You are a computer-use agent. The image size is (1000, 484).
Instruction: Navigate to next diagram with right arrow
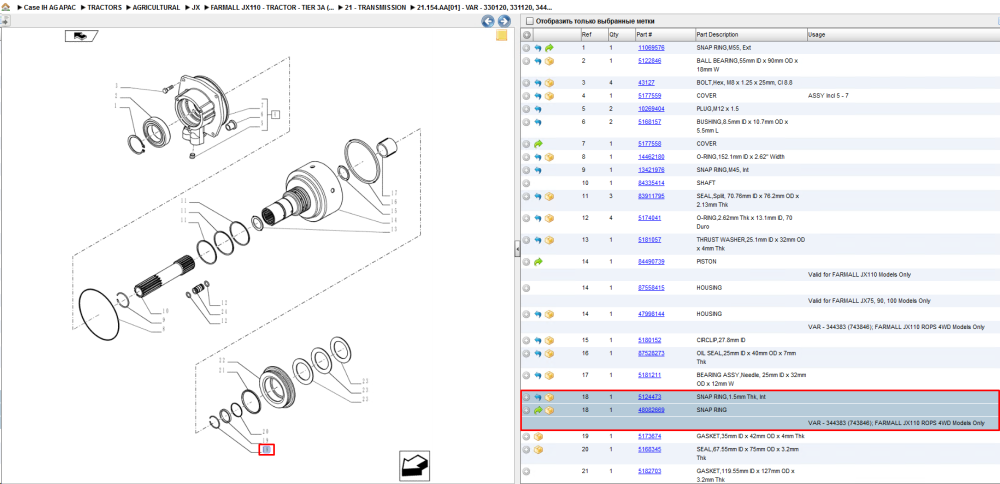pos(504,21)
